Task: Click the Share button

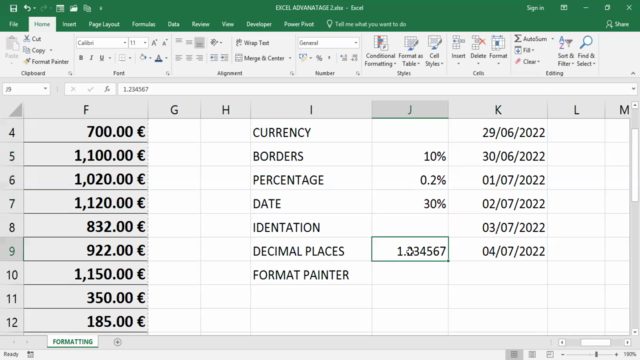Action: 617,24
